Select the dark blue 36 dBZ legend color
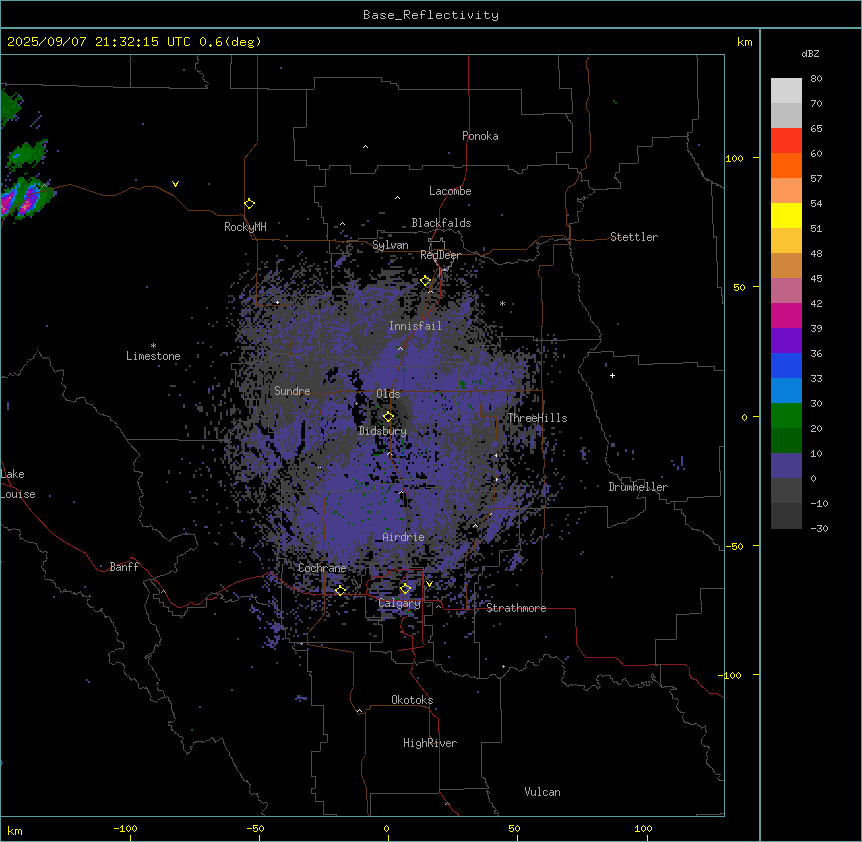 [x=786, y=365]
